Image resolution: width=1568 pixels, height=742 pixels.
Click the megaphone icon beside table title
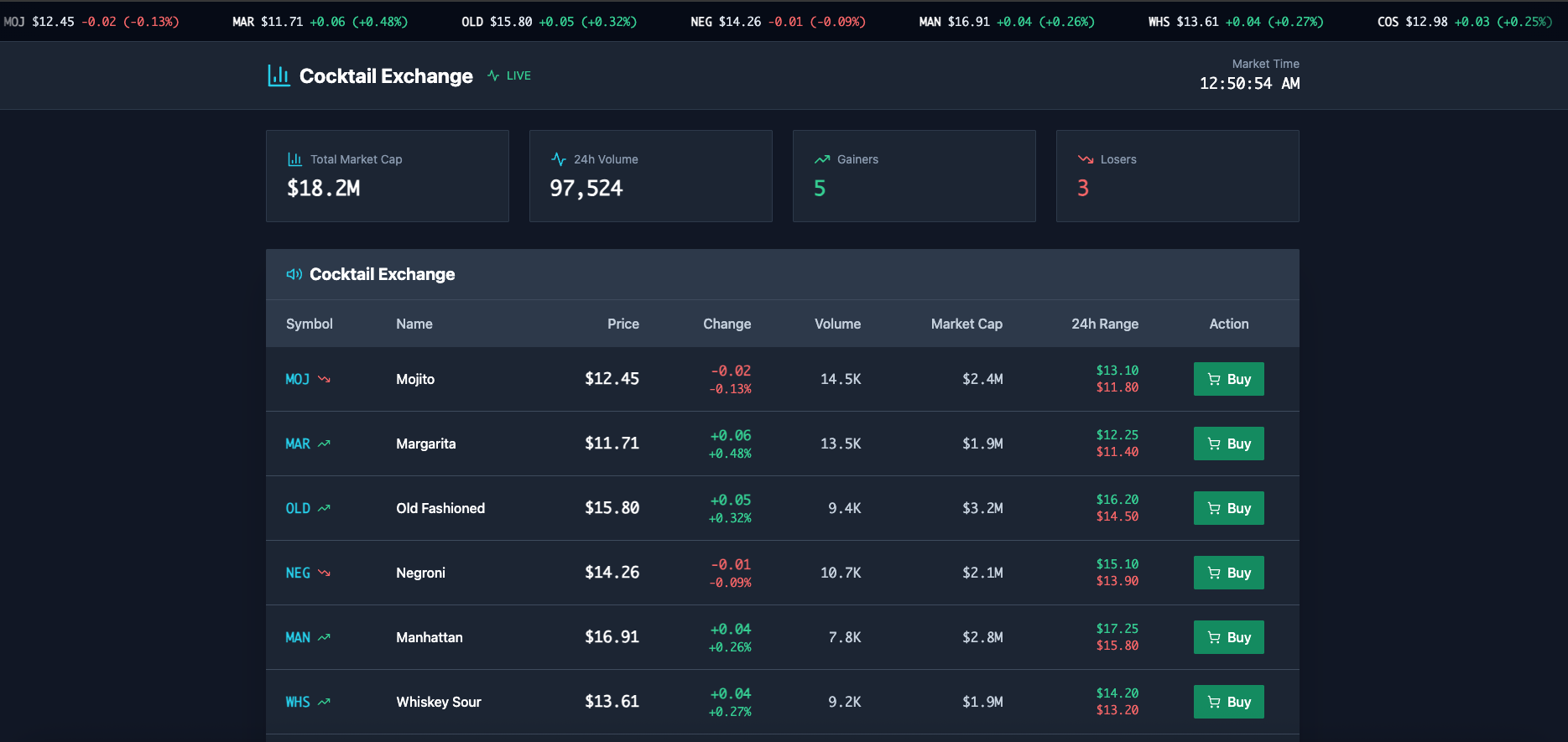click(294, 274)
